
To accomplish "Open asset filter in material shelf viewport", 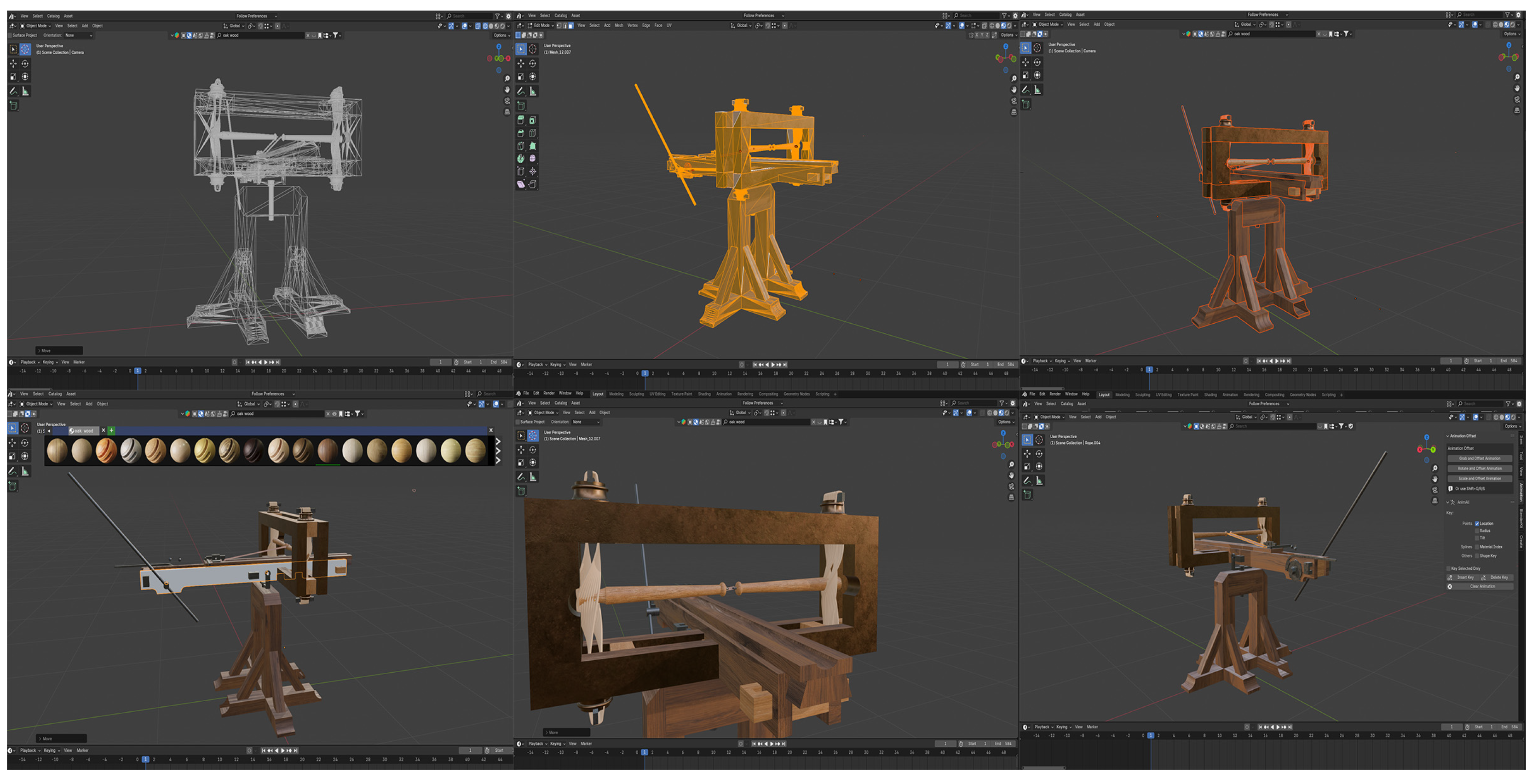I will pyautogui.click(x=358, y=413).
